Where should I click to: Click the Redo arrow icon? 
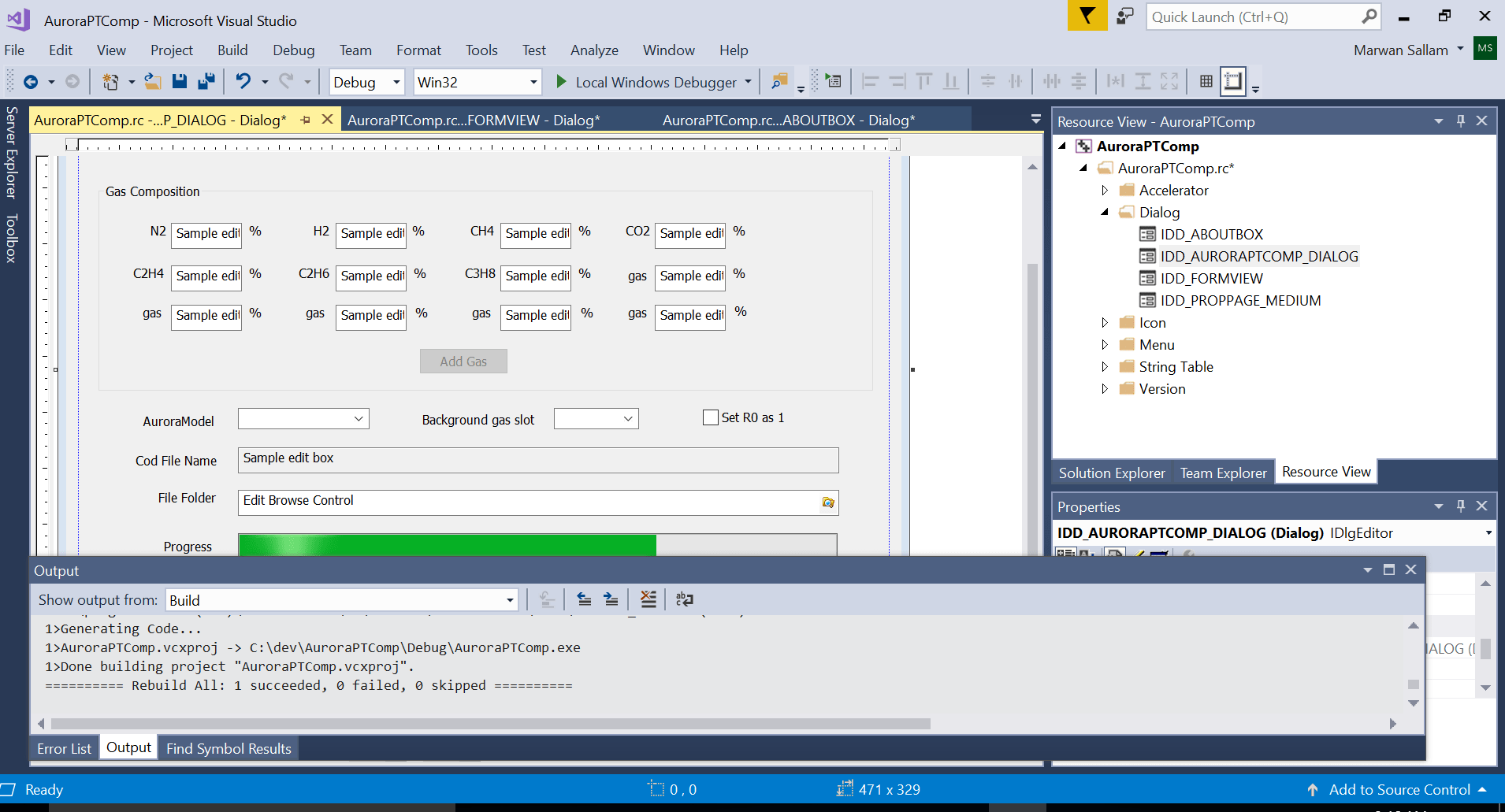(x=286, y=82)
